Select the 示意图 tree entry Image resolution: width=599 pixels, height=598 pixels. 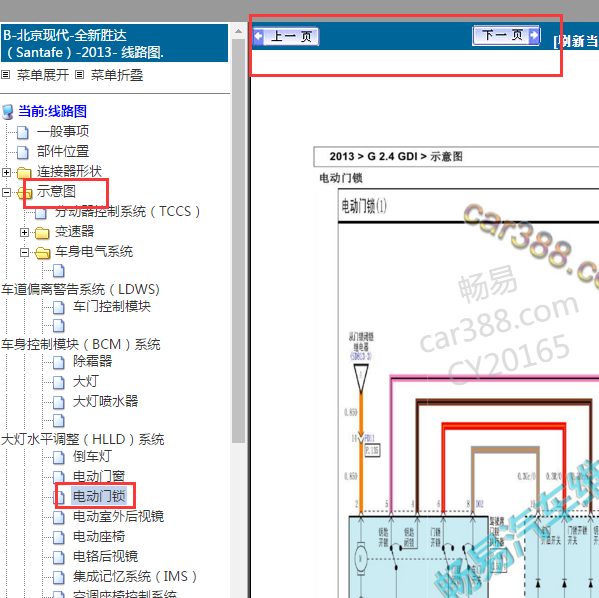[56, 191]
